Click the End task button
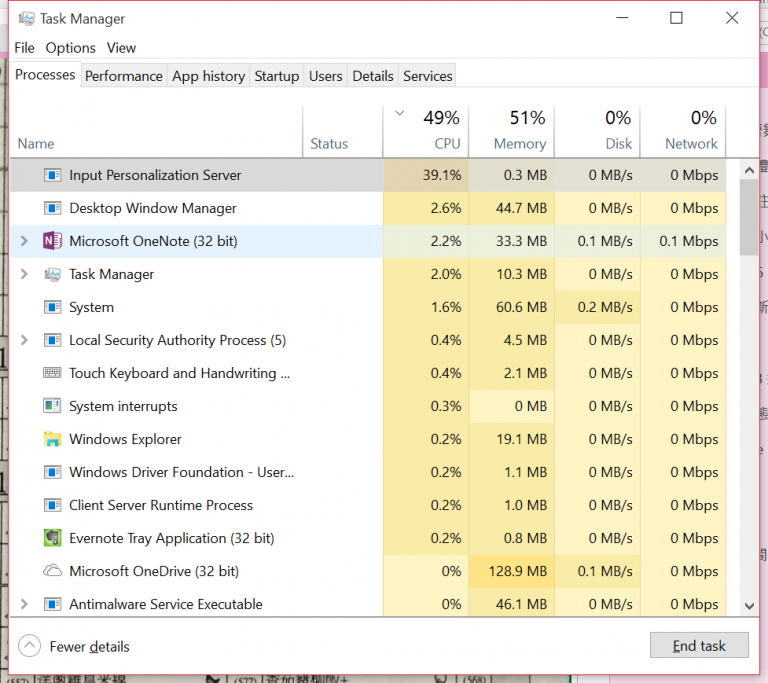Image resolution: width=768 pixels, height=683 pixels. point(699,646)
